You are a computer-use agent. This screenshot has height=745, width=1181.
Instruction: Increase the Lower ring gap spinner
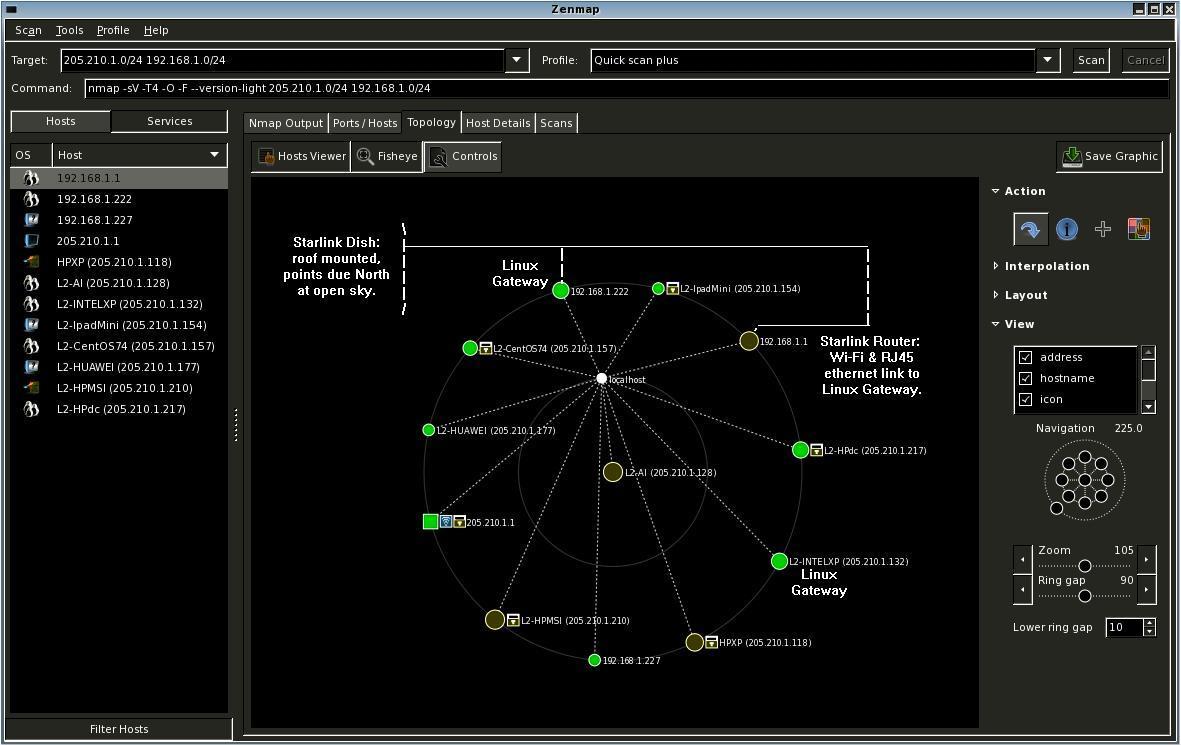[x=1149, y=623]
